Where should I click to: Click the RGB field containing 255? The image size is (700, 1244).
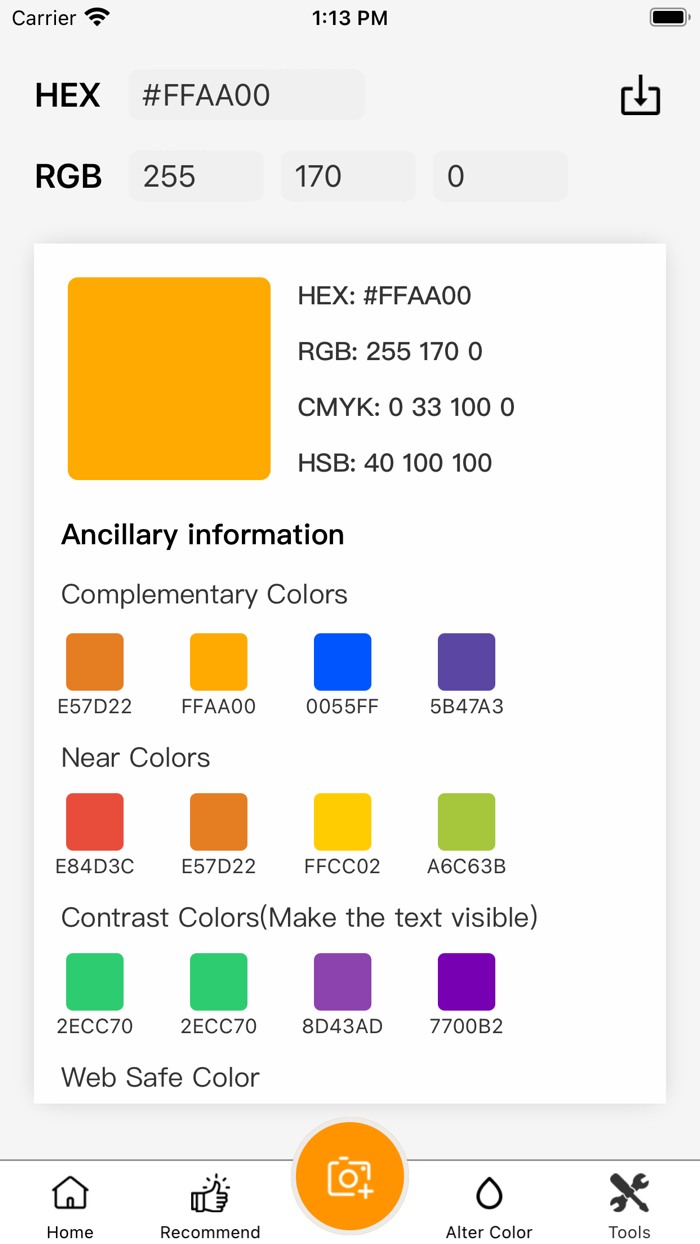tap(195, 176)
